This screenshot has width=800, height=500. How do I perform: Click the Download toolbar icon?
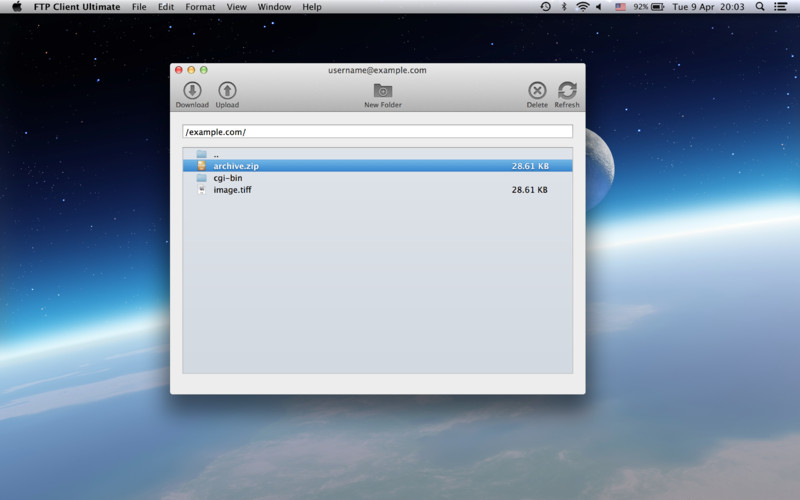(192, 91)
